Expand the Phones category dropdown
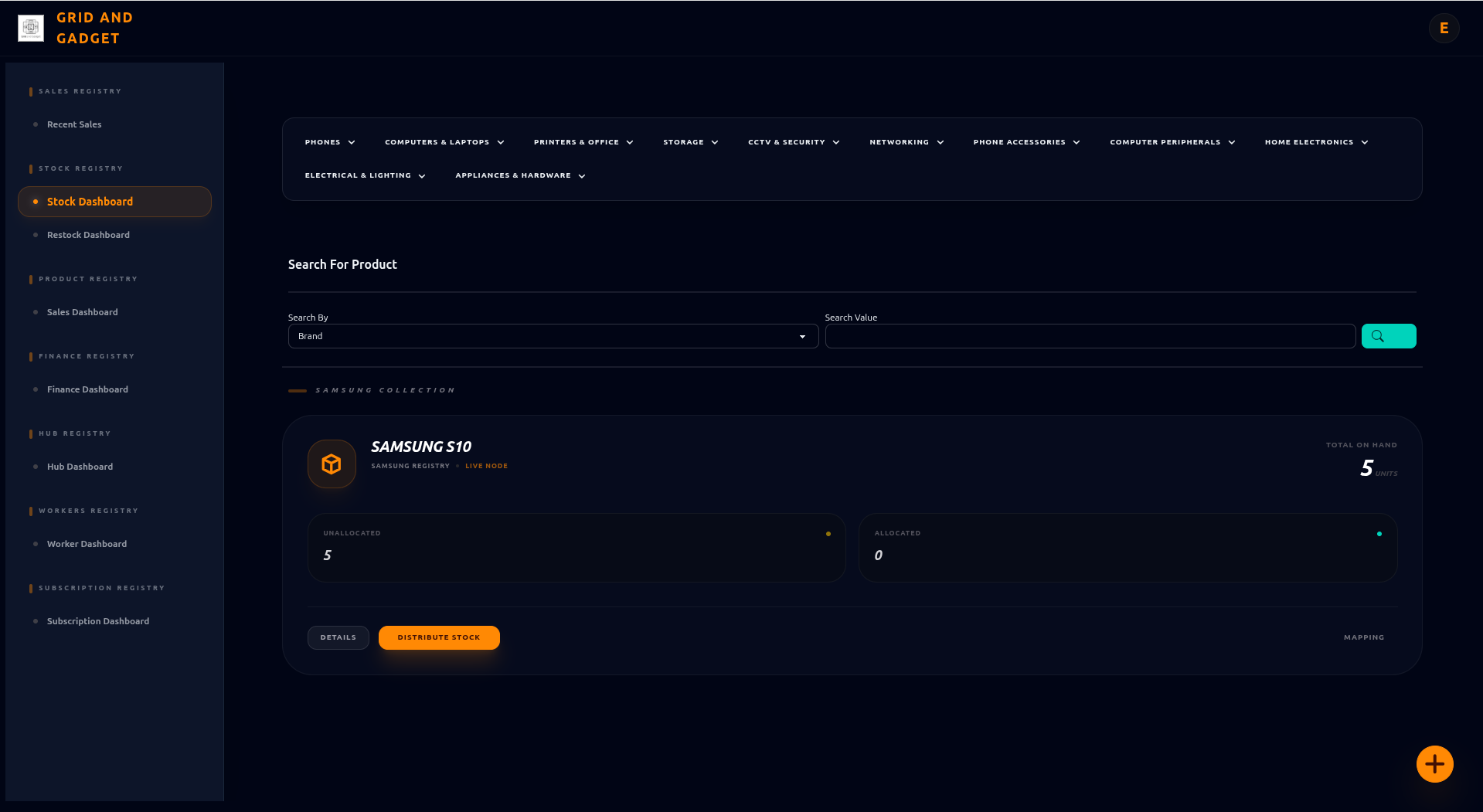The height and width of the screenshot is (812, 1483). 329,142
